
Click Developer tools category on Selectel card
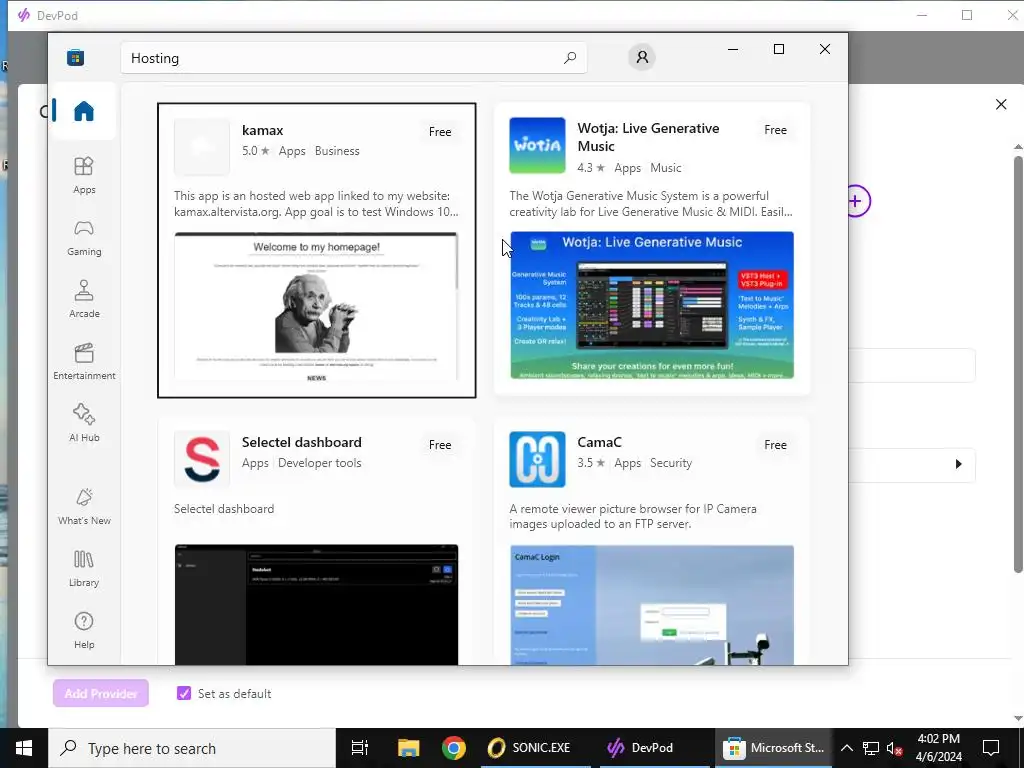(x=319, y=463)
